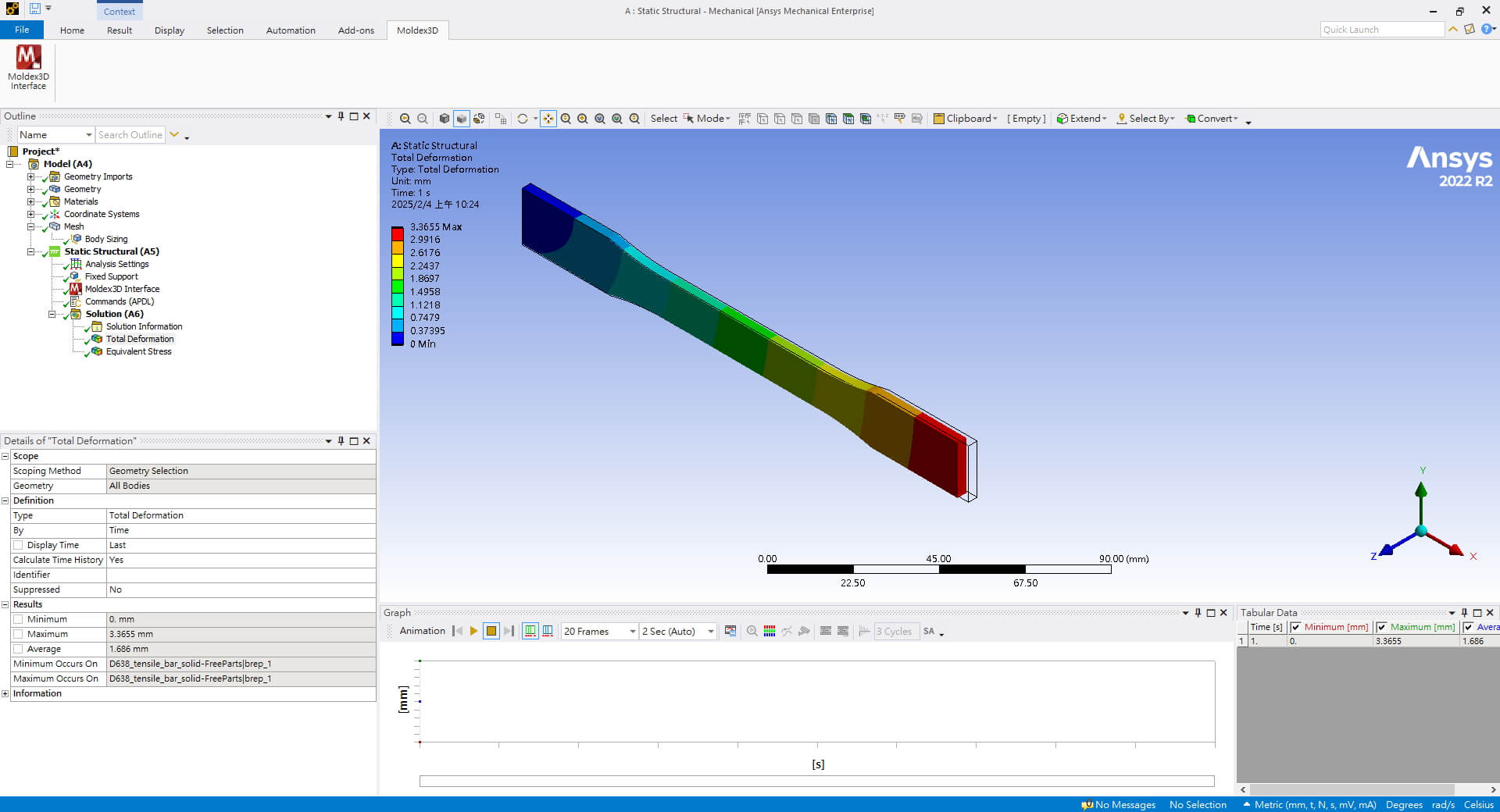Click the Distributed frames animation icon

click(530, 631)
